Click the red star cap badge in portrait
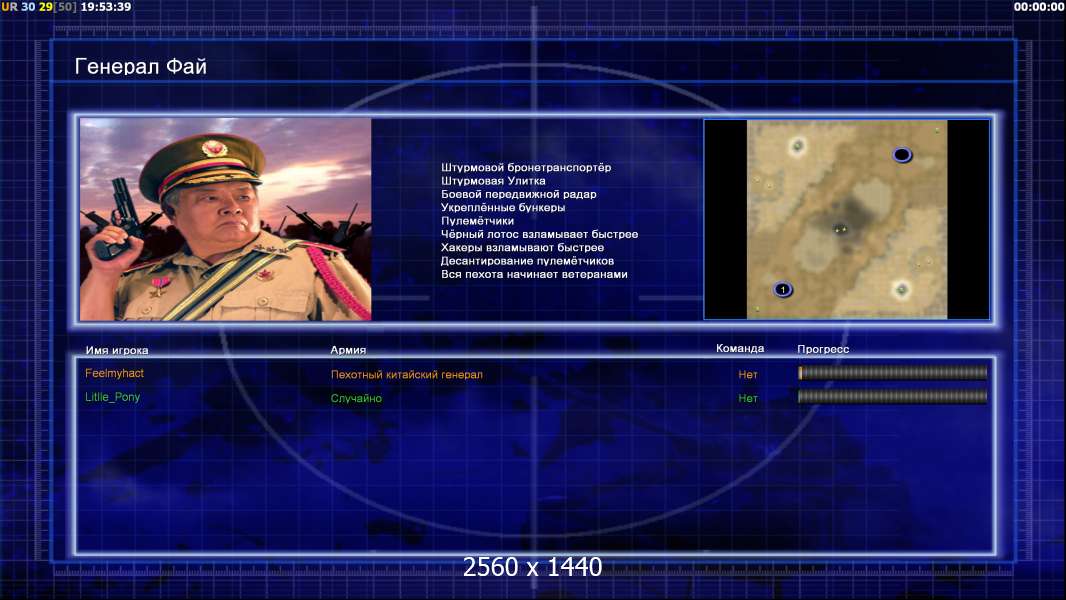 [x=214, y=148]
